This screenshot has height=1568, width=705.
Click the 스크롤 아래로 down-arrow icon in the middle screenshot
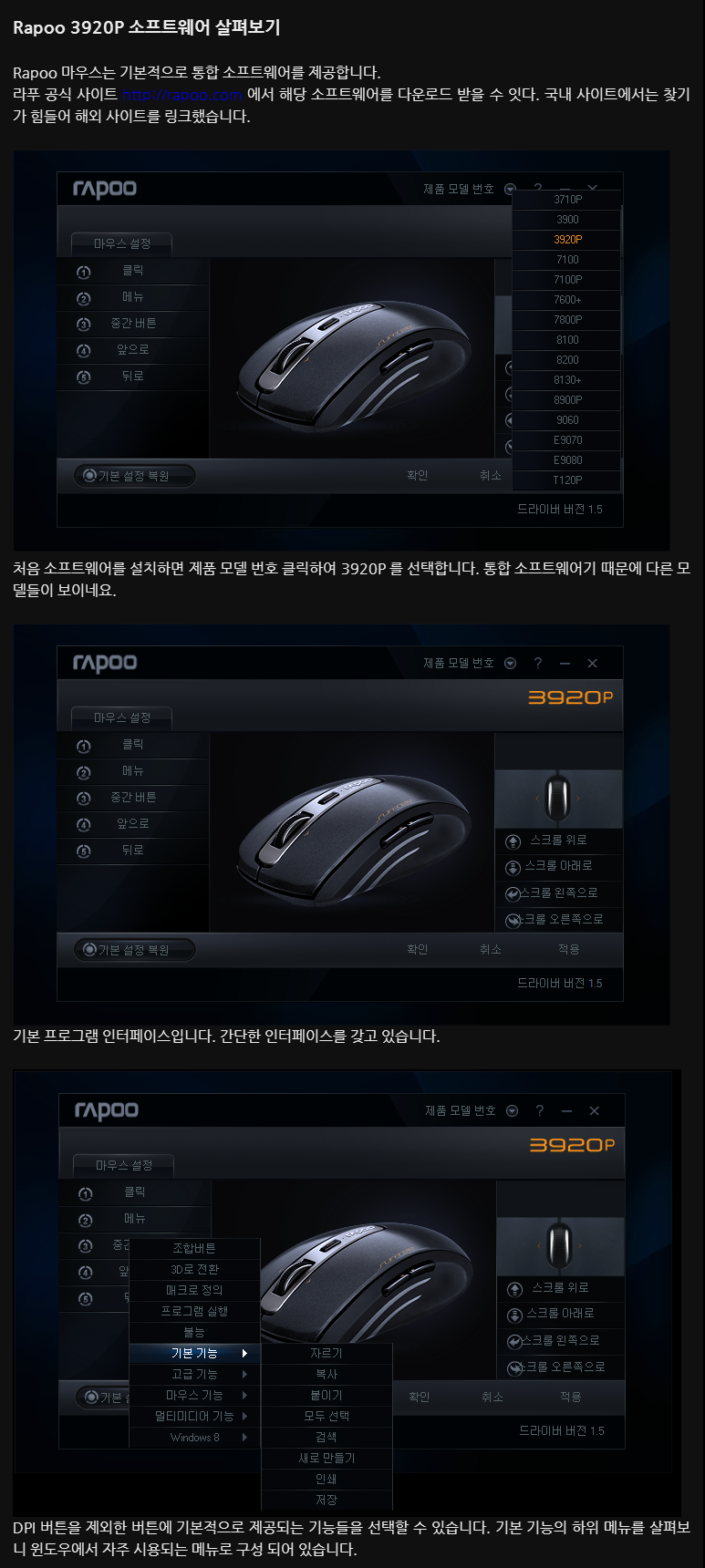(513, 867)
